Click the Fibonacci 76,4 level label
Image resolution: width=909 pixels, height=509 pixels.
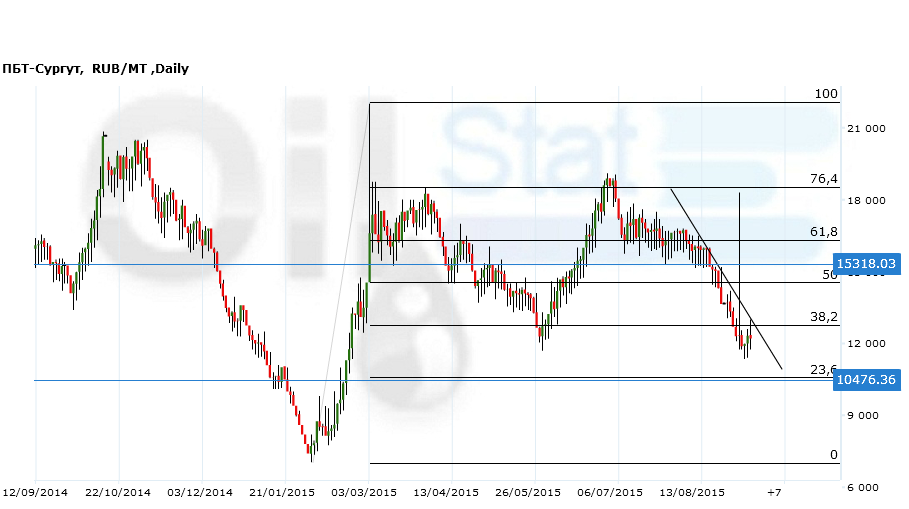pos(823,180)
